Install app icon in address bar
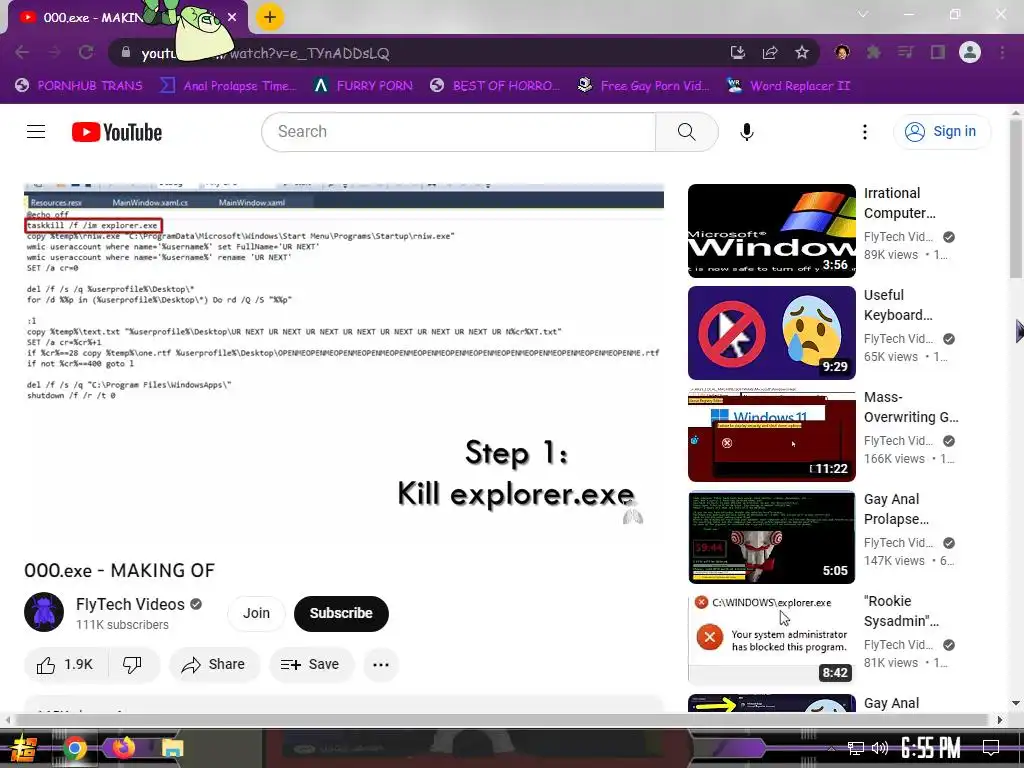This screenshot has height=768, width=1024. [x=738, y=53]
